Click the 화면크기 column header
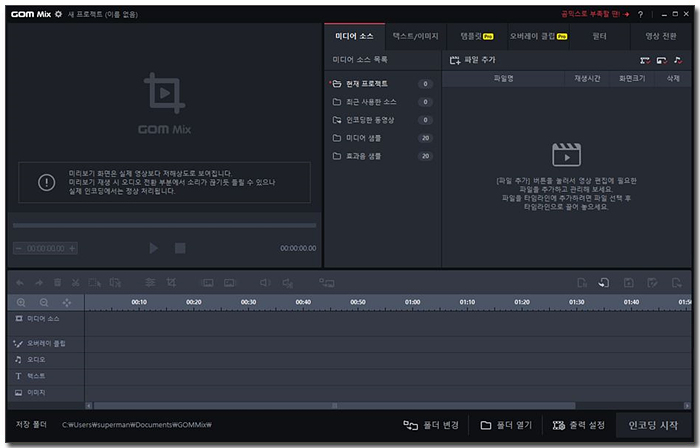This screenshot has height=448, width=700. coord(632,79)
